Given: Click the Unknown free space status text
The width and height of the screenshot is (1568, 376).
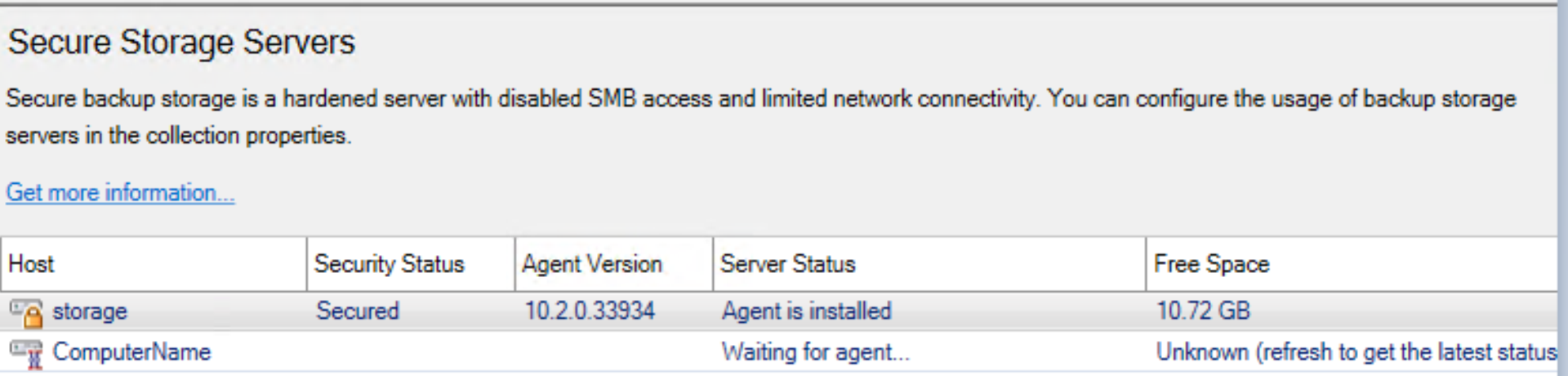Looking at the screenshot, I should click(x=1356, y=352).
